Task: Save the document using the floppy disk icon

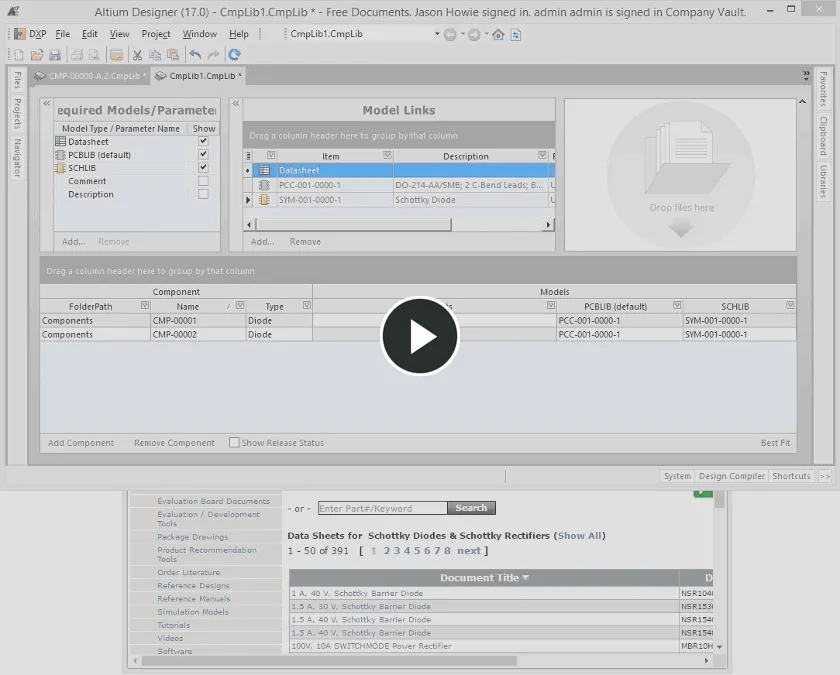Action: 55,55
